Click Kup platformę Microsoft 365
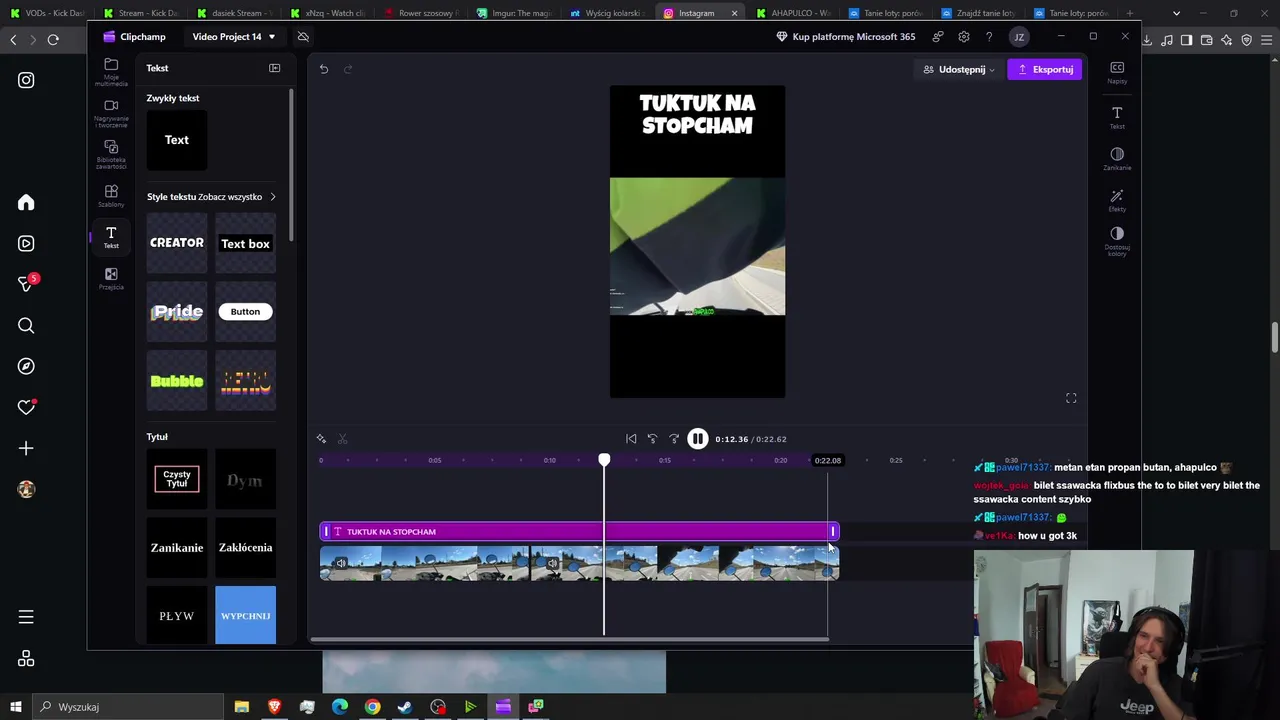Screen dimensions: 1280x720 click(x=845, y=37)
